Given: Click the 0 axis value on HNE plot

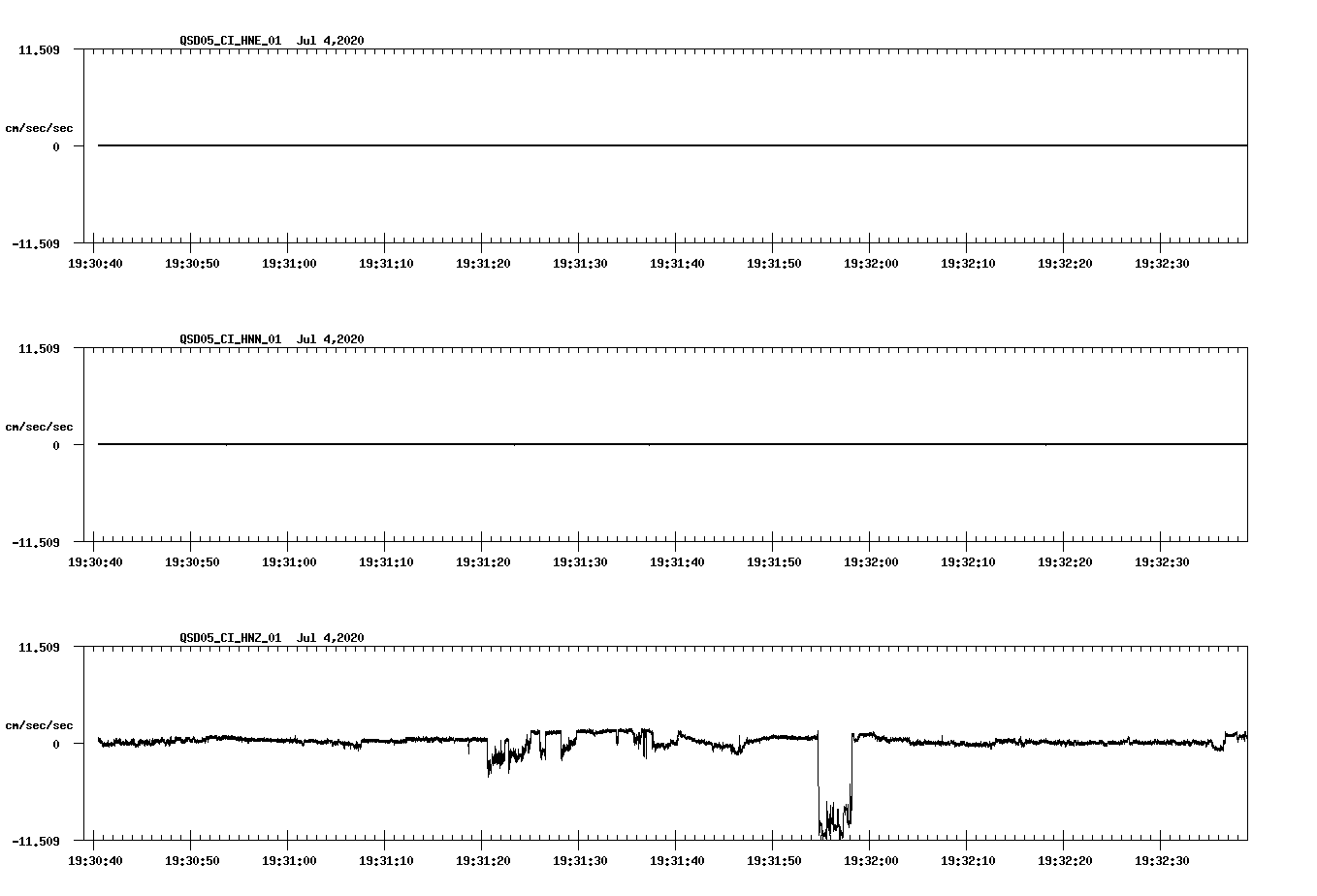Looking at the screenshot, I should 56,147.
